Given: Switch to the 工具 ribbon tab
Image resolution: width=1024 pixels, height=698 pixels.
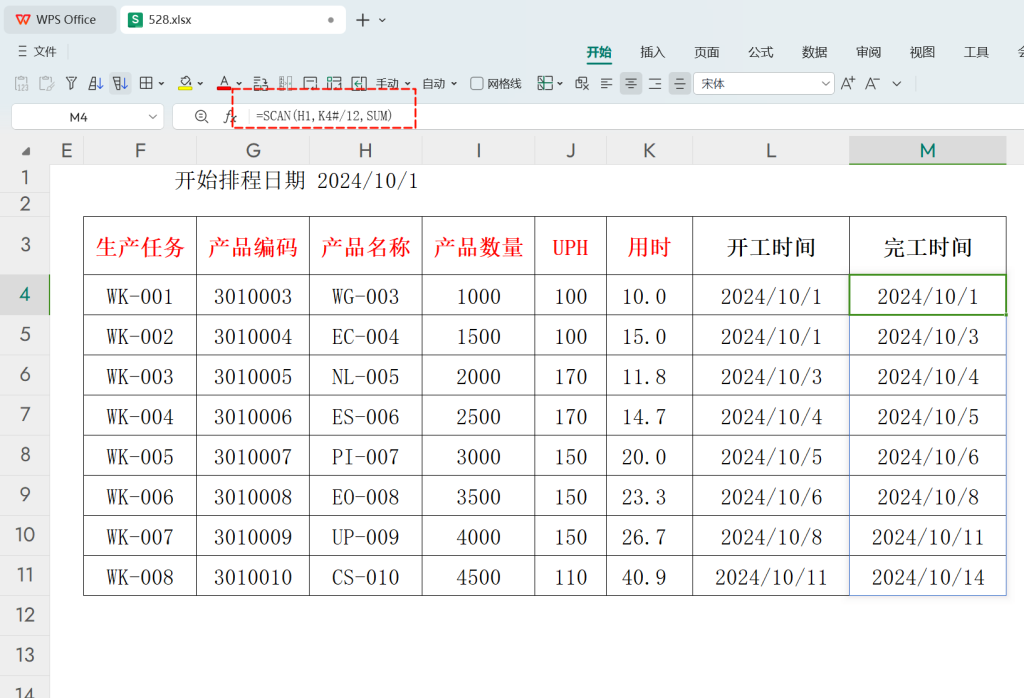Looking at the screenshot, I should point(976,52).
